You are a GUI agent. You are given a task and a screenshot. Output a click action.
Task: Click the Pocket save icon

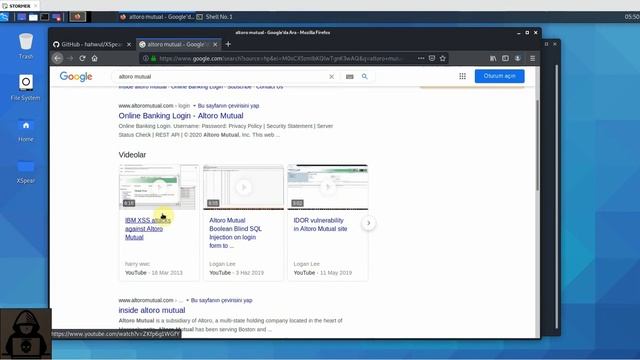coord(432,58)
